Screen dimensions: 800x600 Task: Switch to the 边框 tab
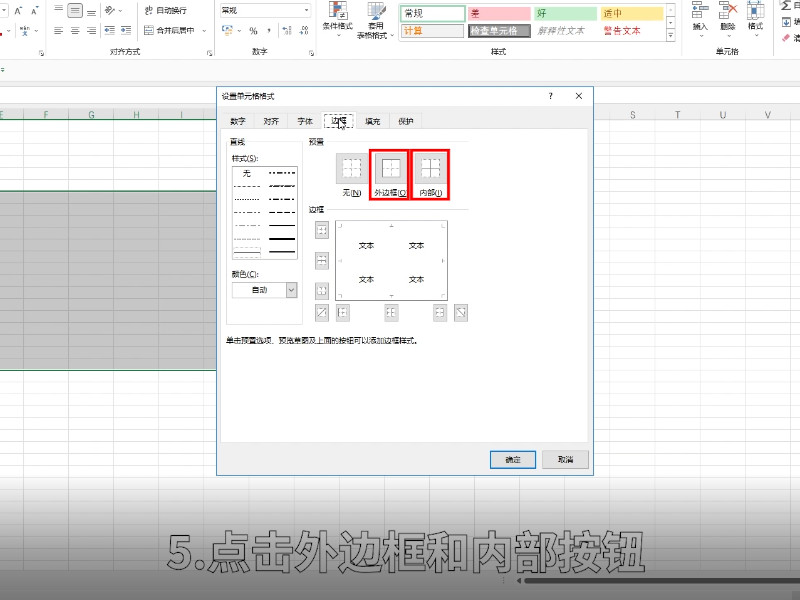coord(339,121)
